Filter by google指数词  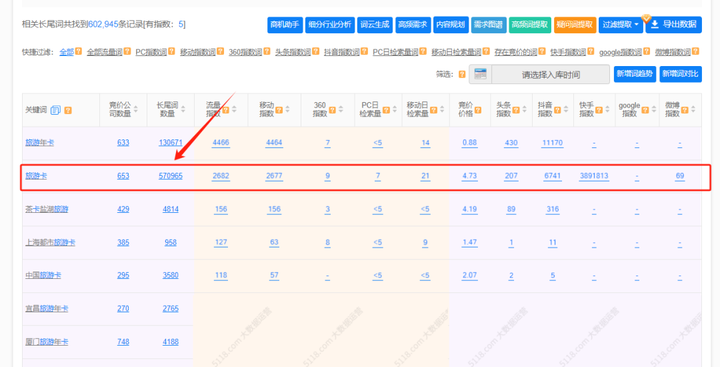point(620,52)
